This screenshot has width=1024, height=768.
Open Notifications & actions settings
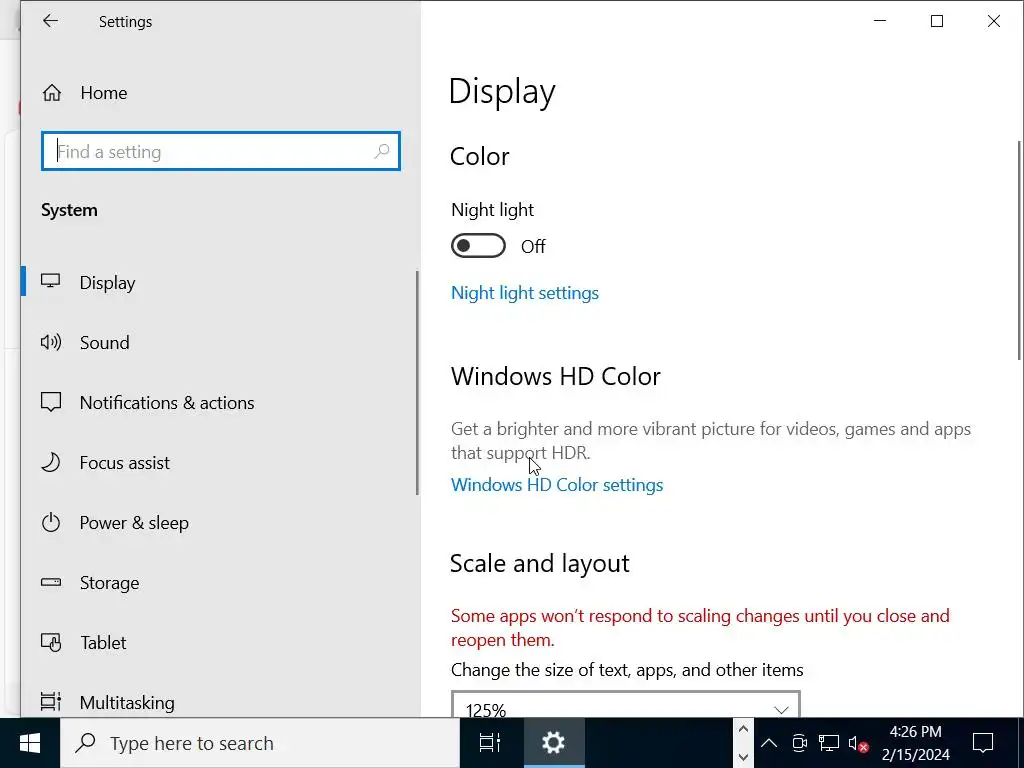[x=221, y=402]
